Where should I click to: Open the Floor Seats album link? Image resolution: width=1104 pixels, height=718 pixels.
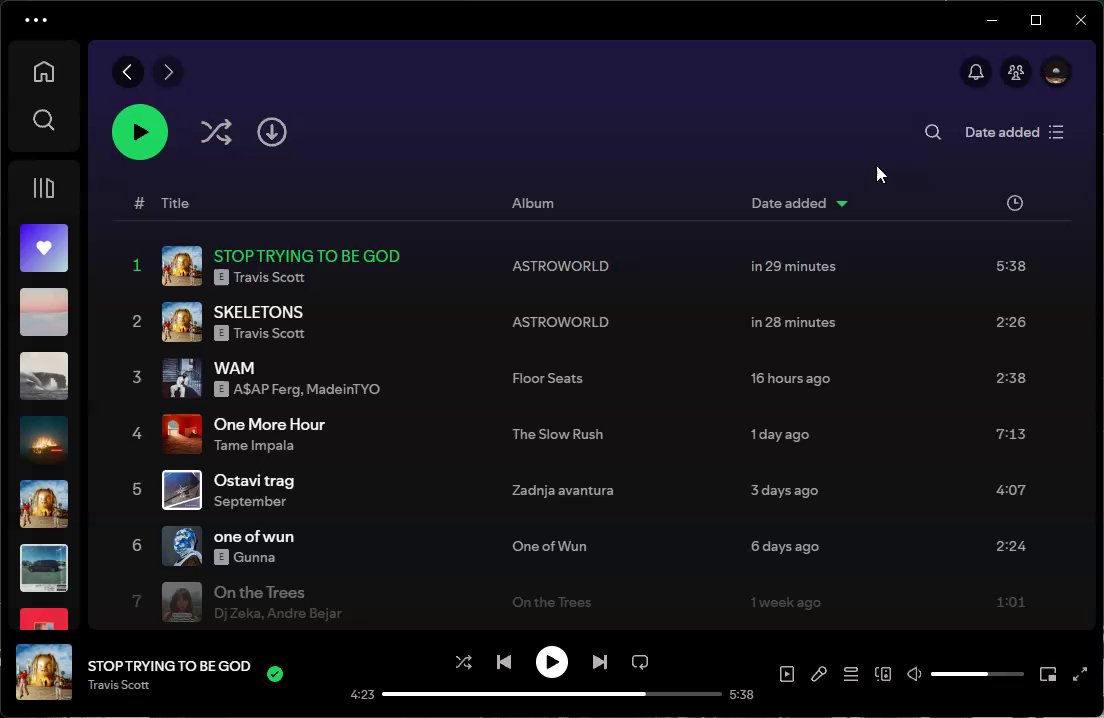[547, 379]
